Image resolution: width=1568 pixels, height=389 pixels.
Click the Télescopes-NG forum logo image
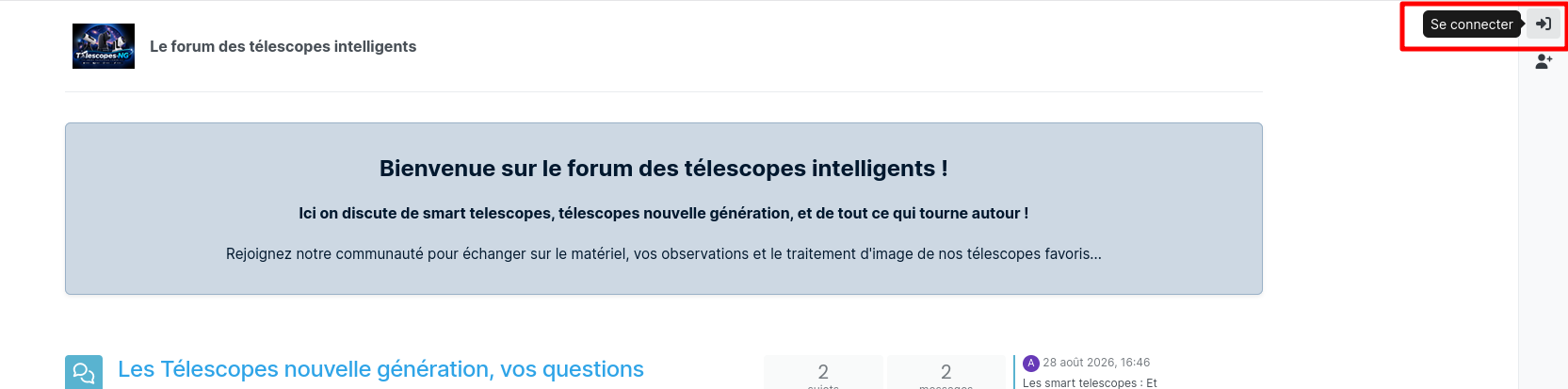coord(104,46)
